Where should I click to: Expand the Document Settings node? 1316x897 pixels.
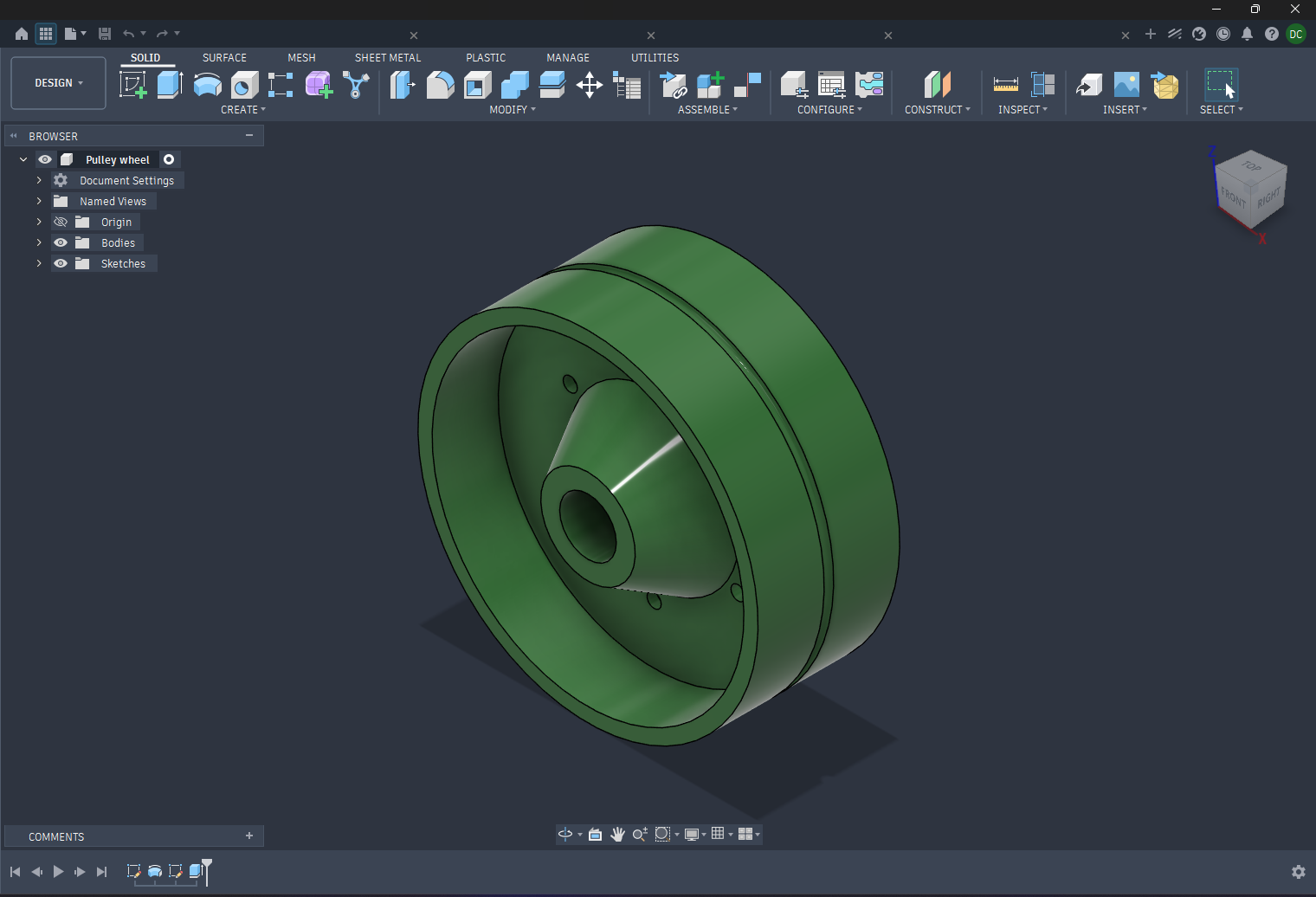click(39, 180)
